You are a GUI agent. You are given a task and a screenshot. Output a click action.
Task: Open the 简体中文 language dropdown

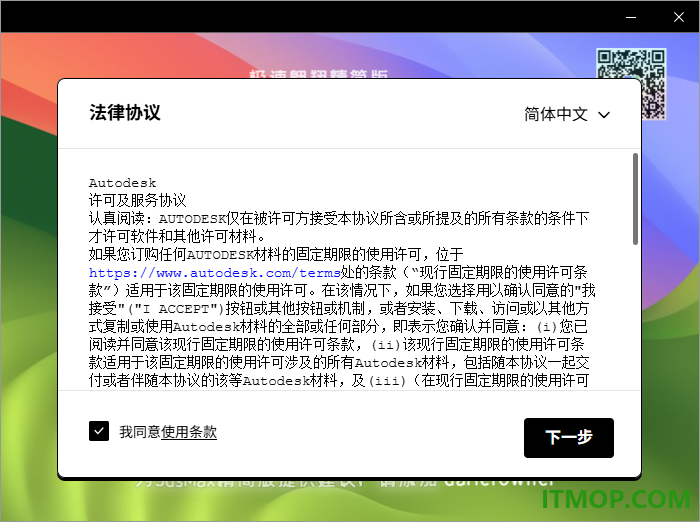(567, 114)
